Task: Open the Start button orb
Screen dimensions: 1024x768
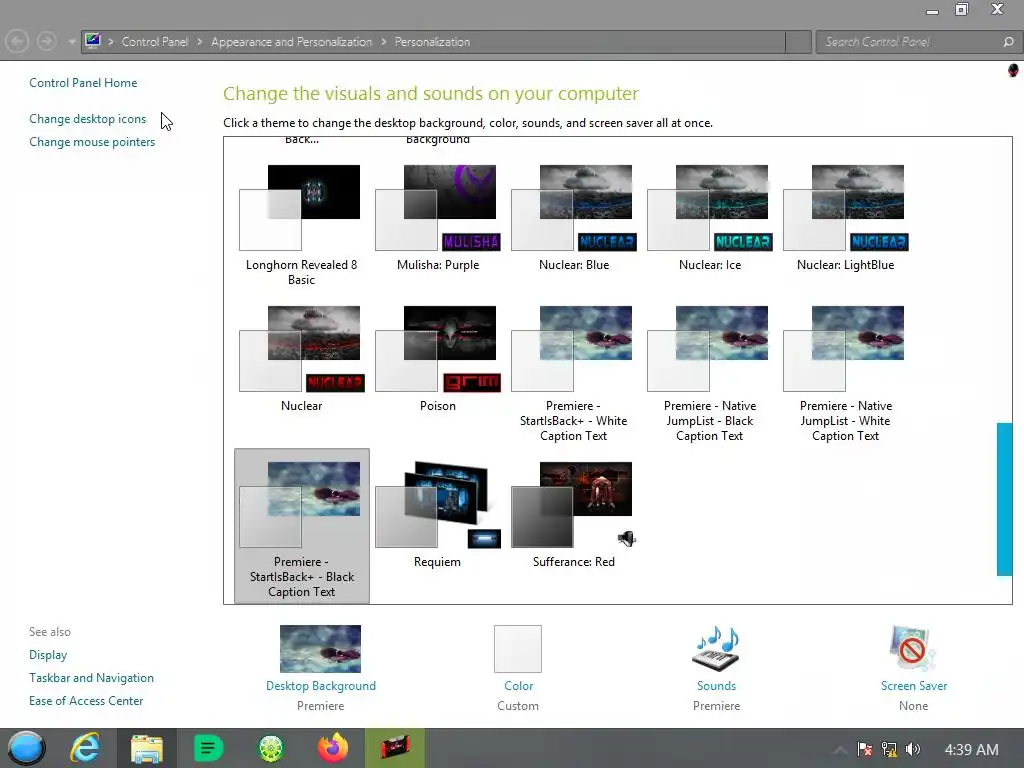Action: (x=26, y=748)
